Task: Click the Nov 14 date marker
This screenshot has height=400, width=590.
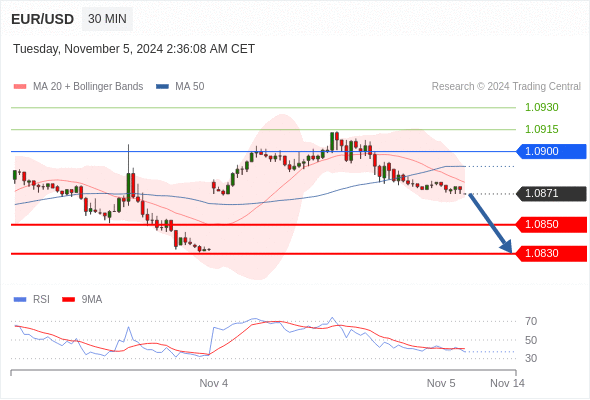Action: (x=507, y=383)
